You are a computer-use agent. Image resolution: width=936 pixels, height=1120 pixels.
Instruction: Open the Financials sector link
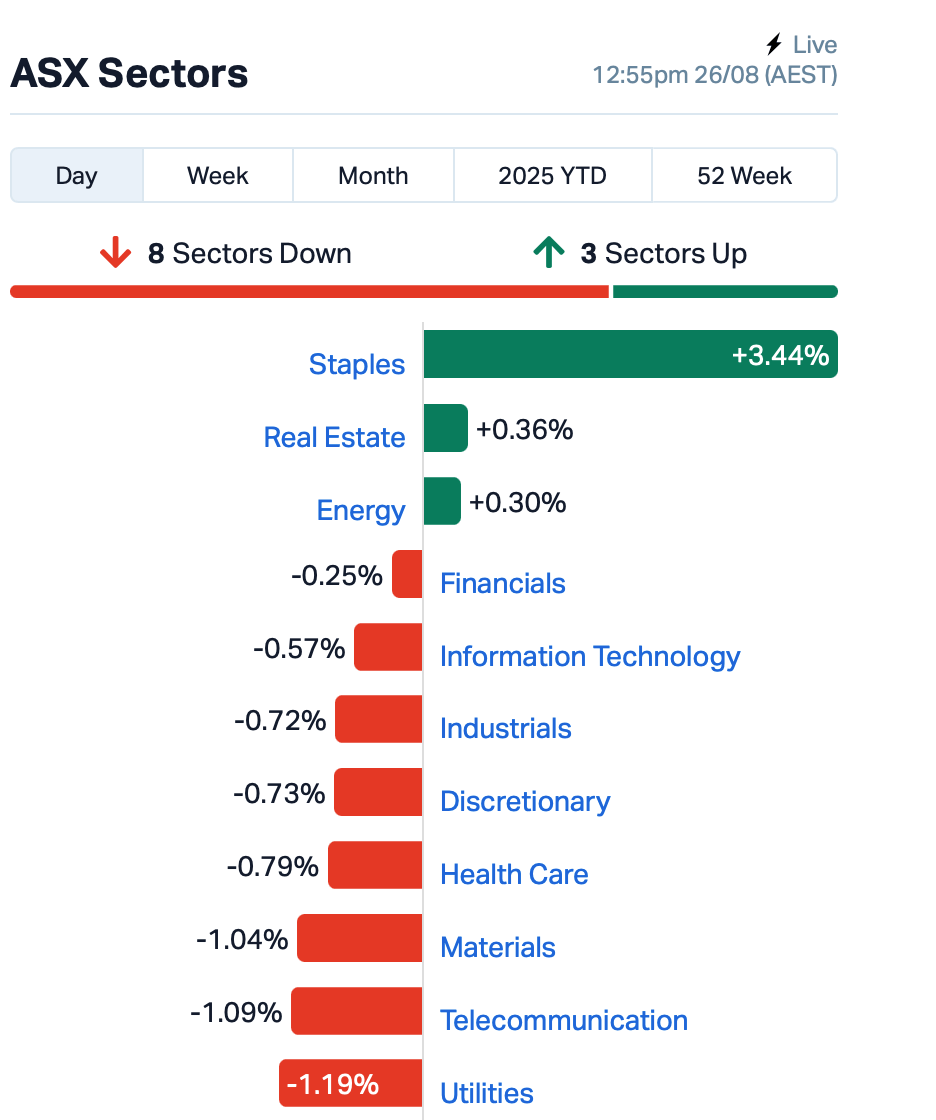point(503,583)
